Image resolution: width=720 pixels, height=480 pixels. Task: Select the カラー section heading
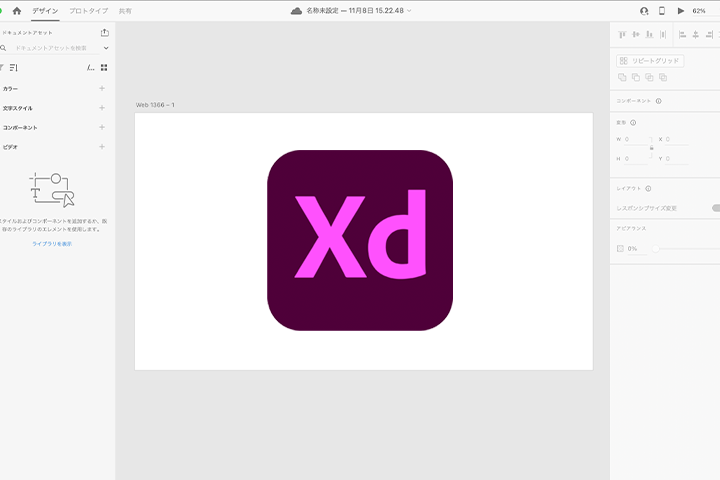pos(10,89)
